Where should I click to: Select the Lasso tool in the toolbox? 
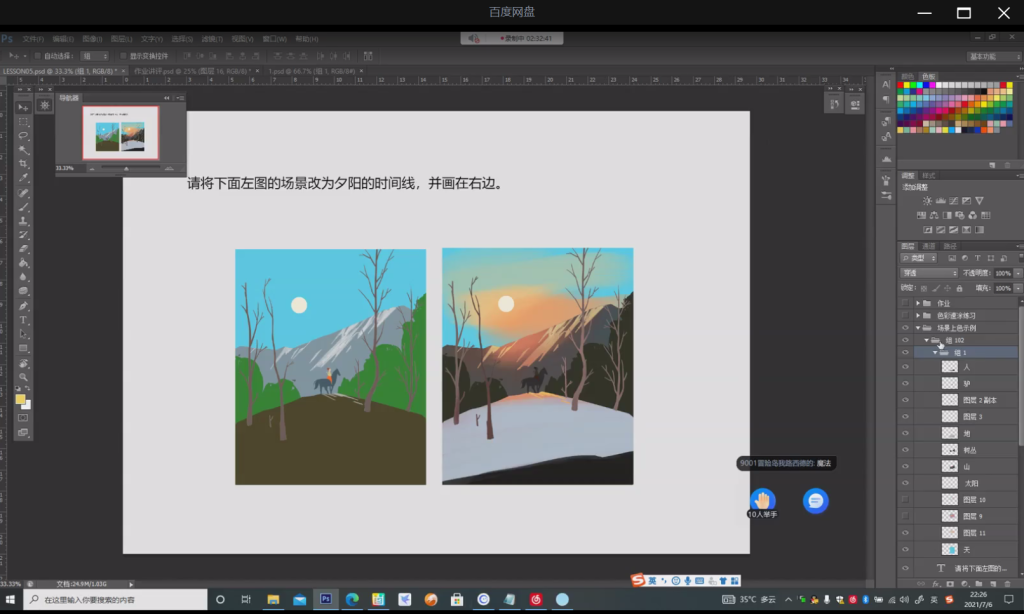pos(24,135)
